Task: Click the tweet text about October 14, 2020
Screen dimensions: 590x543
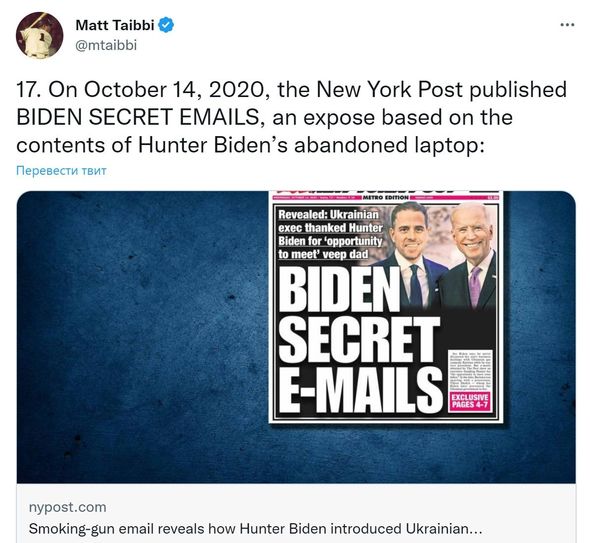Action: point(292,117)
